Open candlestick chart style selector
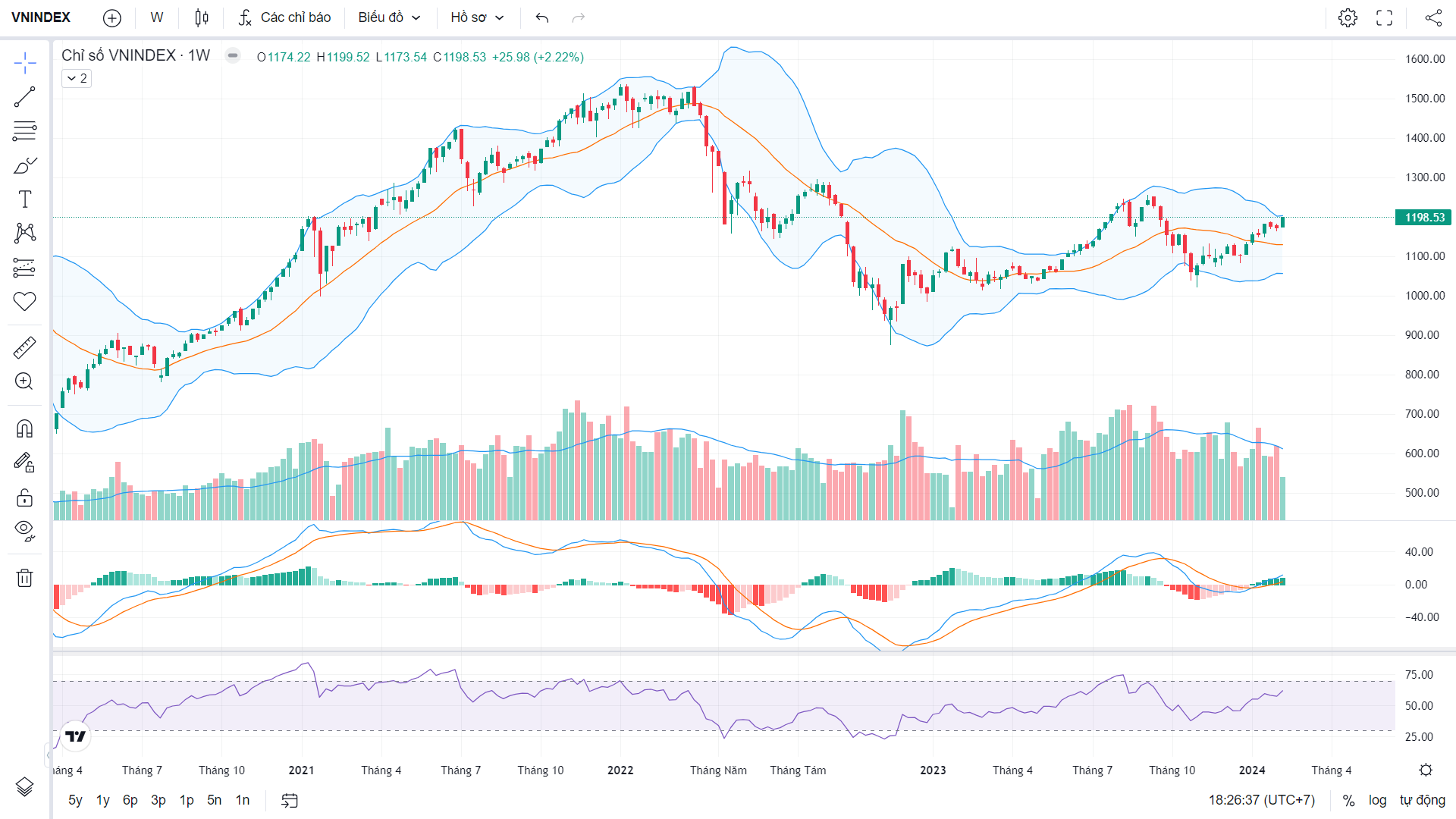This screenshot has height=819, width=1456. coord(202,17)
